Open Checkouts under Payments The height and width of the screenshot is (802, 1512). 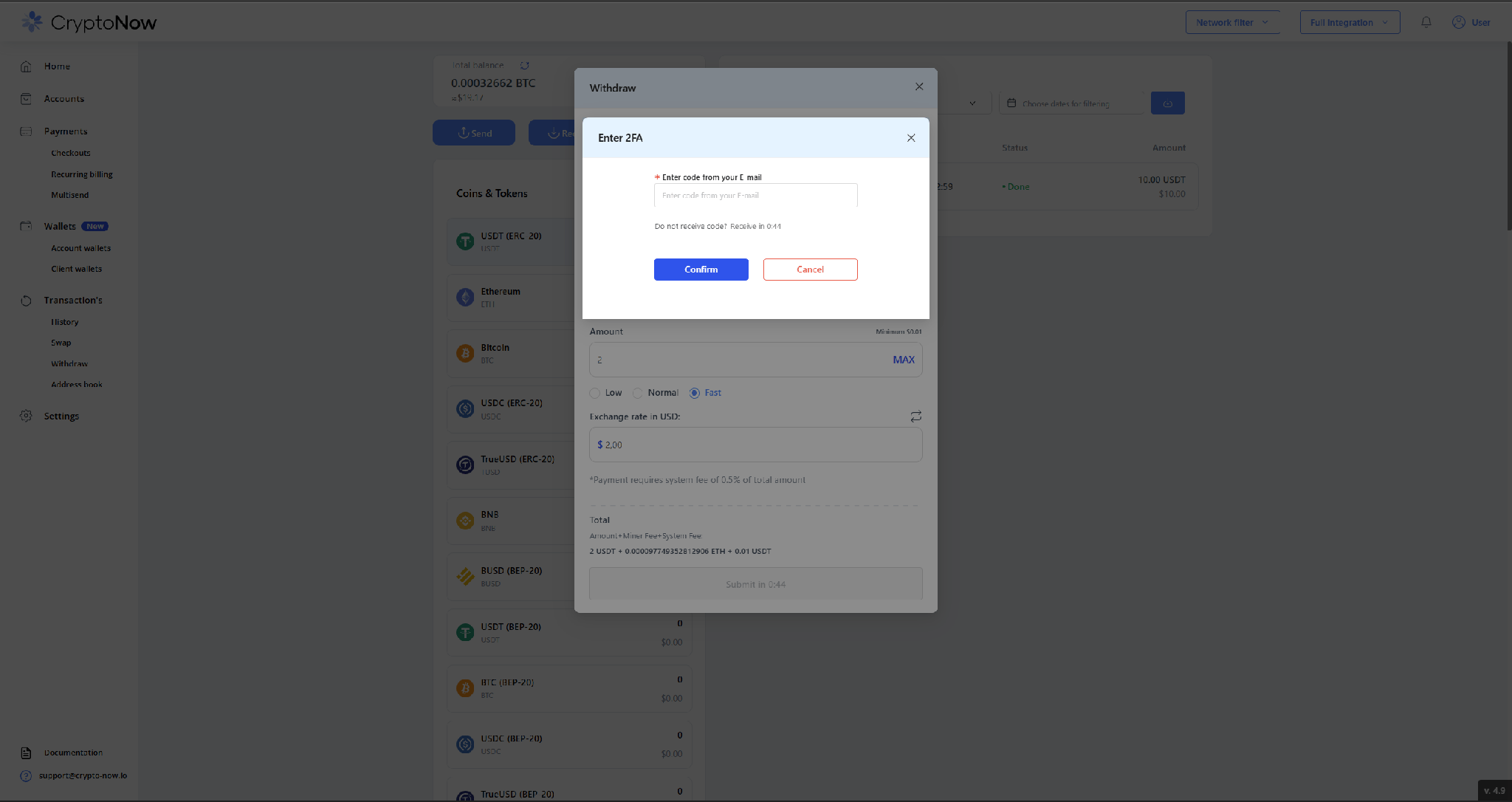click(71, 153)
